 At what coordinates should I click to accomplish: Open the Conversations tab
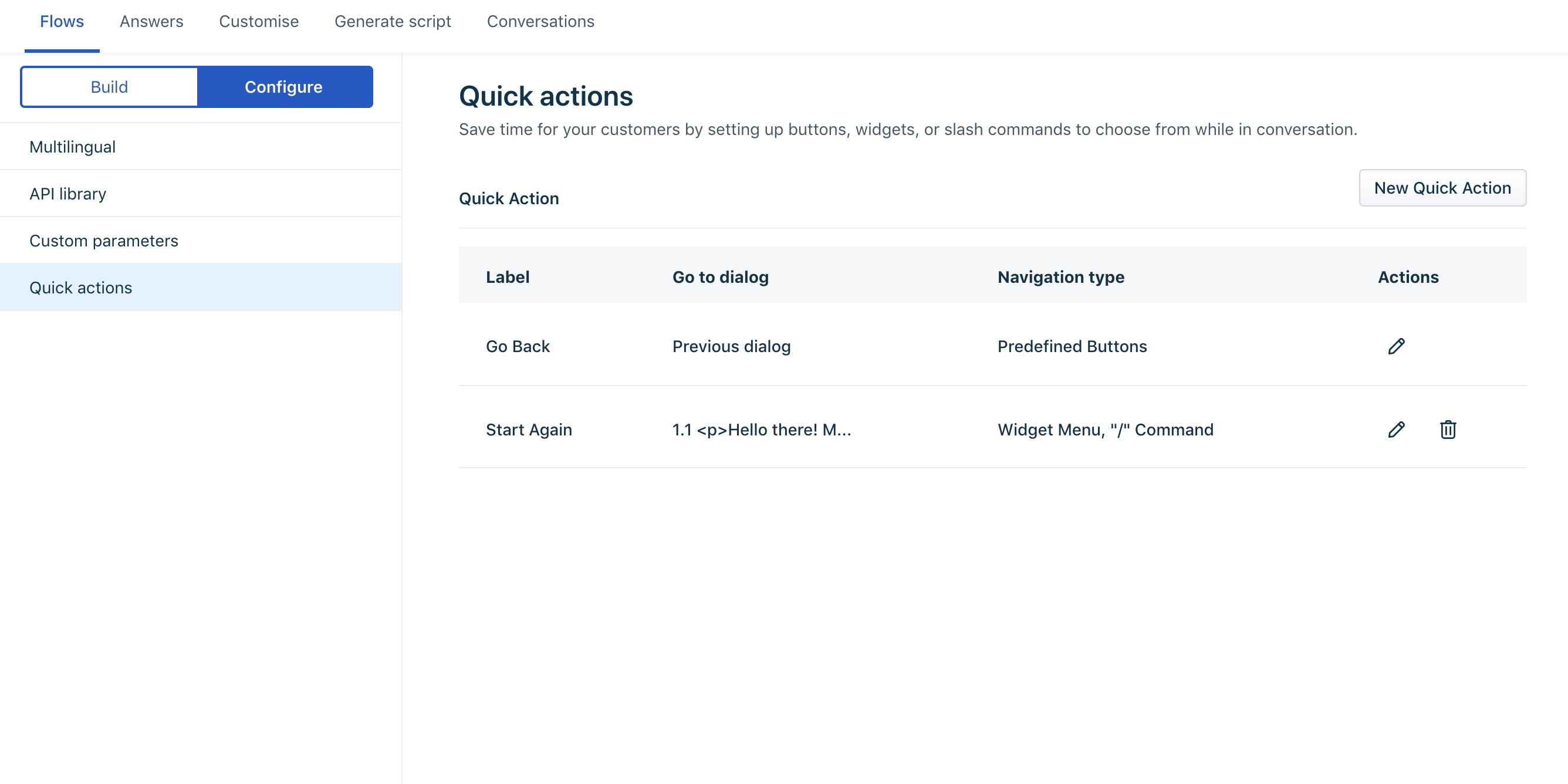point(540,22)
